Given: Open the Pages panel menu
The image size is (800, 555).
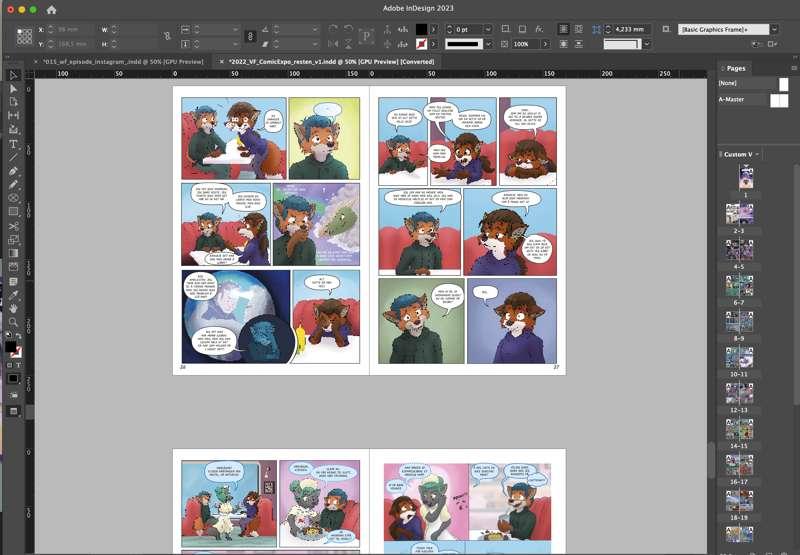Looking at the screenshot, I should point(794,68).
